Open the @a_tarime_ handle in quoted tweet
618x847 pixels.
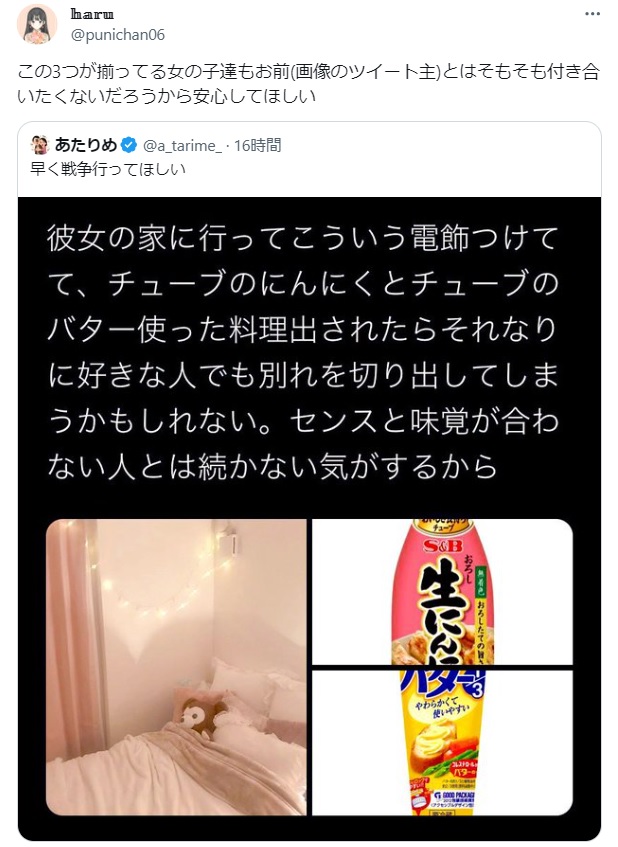(182, 146)
